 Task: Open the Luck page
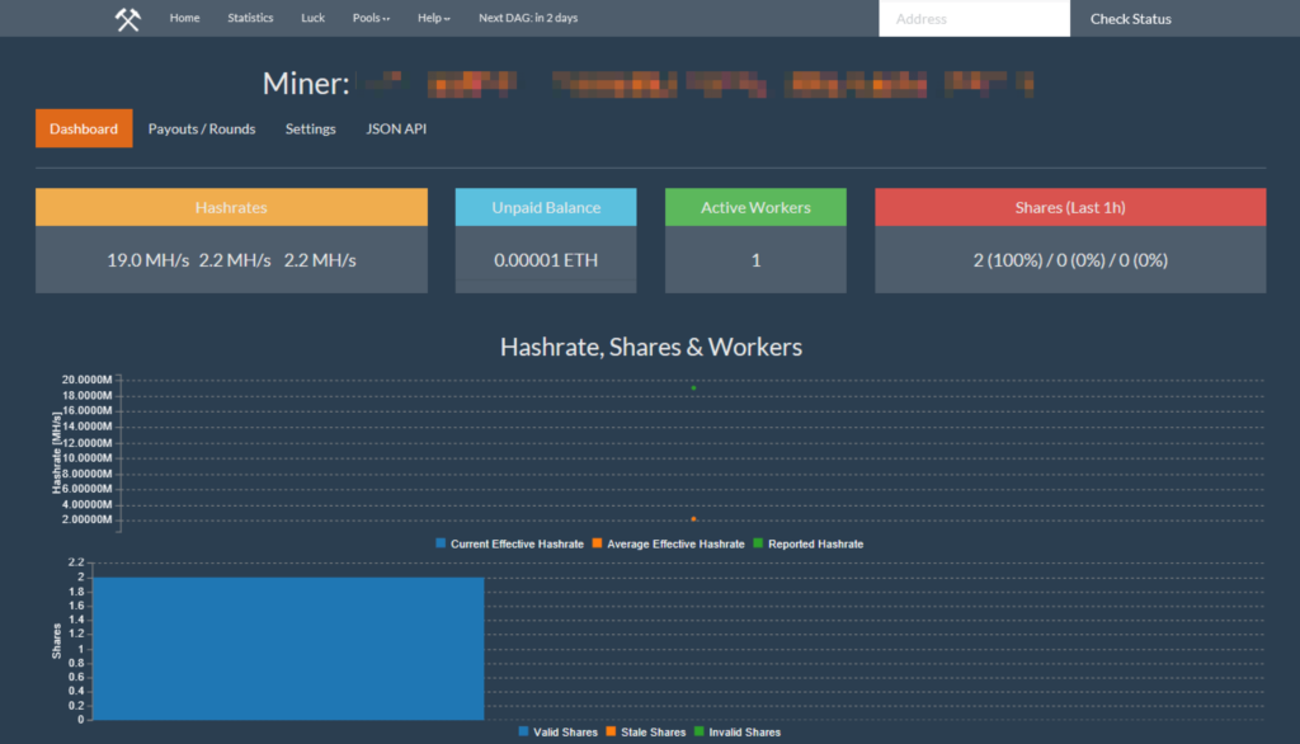313,18
